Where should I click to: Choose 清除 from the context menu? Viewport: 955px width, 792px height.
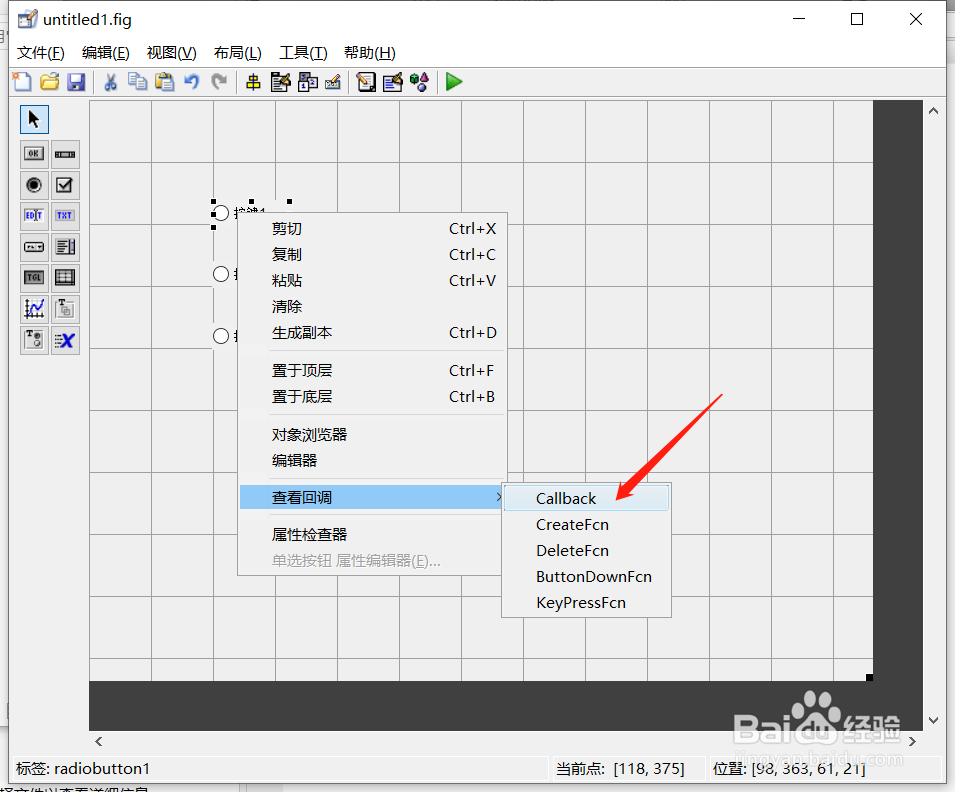(373, 306)
